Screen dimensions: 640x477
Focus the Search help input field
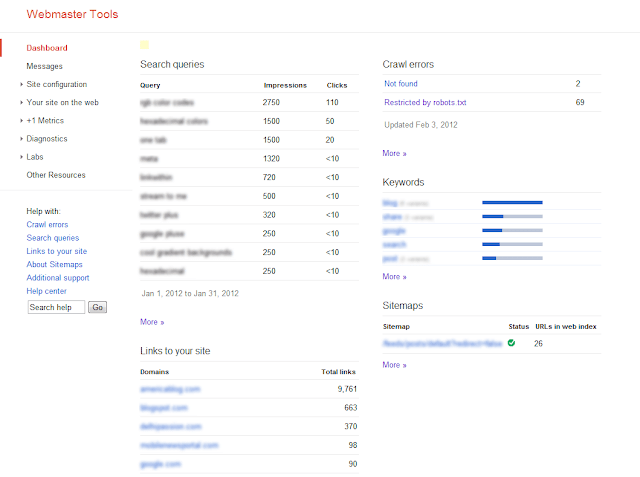pos(56,307)
